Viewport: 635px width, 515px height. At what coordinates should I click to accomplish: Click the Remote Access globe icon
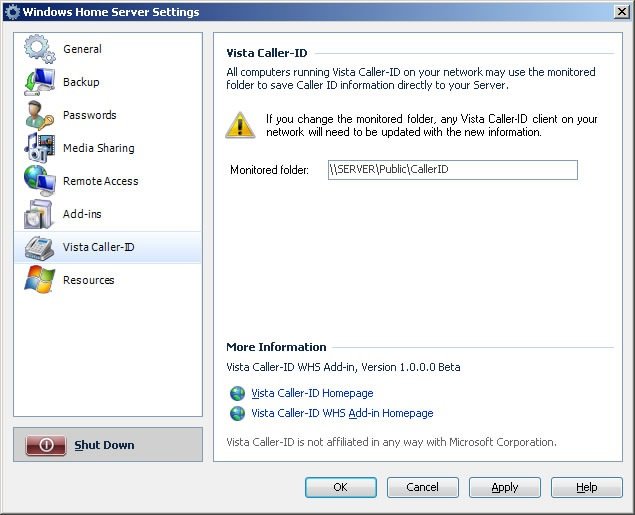point(39,181)
